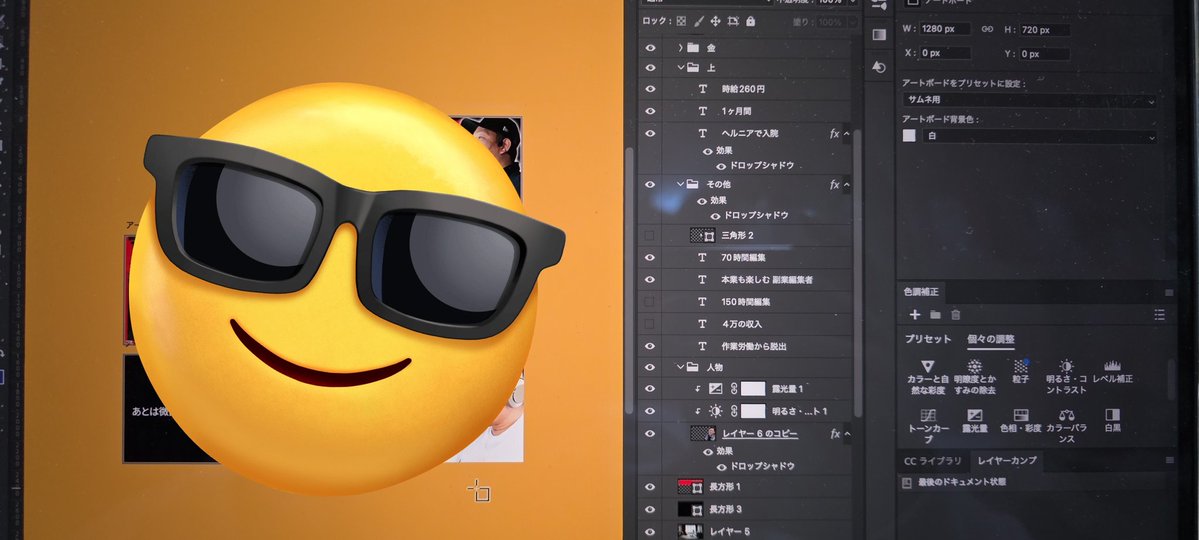Viewport: 1199px width, 540px height.
Task: Click the fx icon on ヘルニアで入院 layer
Action: [834, 133]
